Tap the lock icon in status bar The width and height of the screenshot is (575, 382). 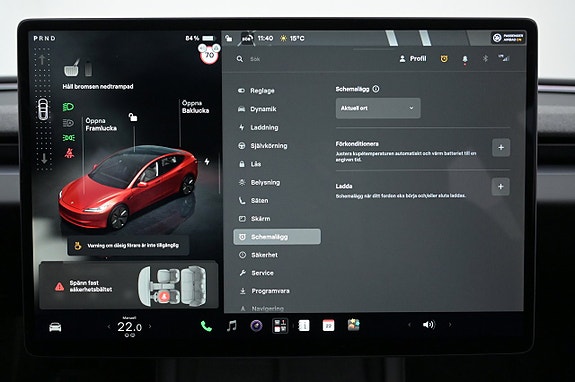pos(228,38)
